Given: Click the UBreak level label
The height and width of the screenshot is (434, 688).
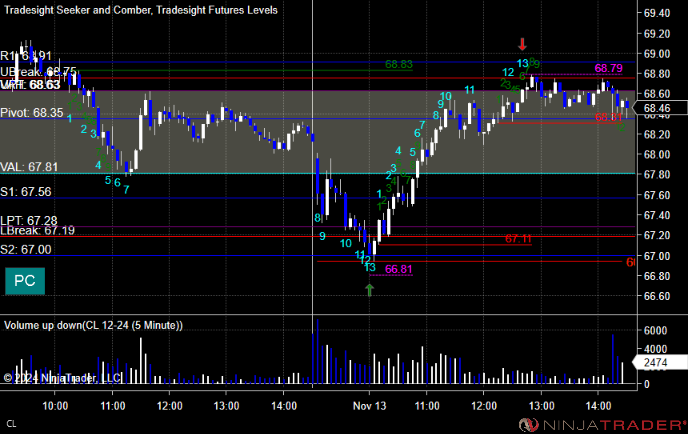Looking at the screenshot, I should click(x=38, y=72).
